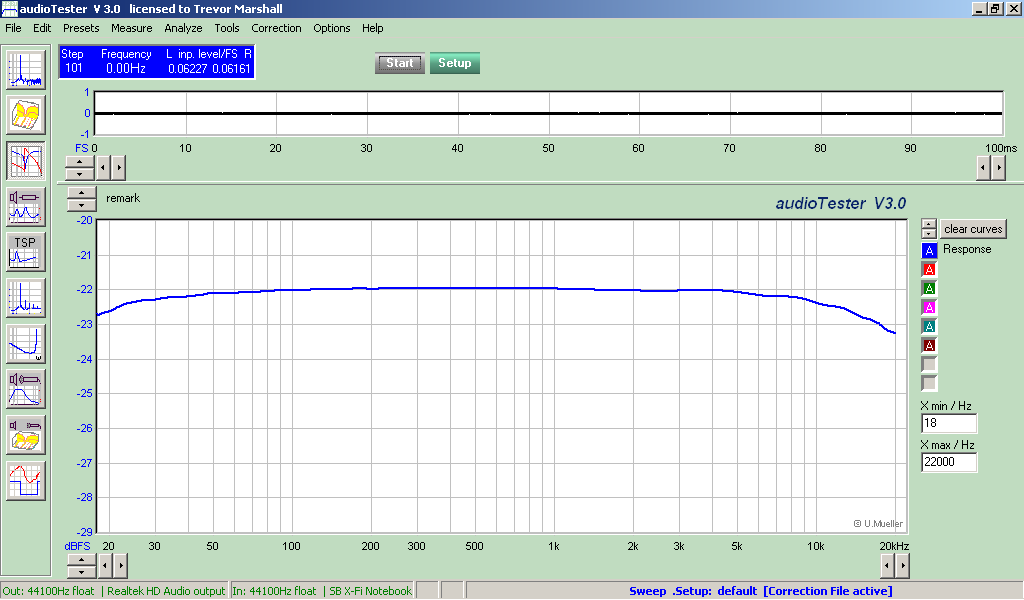Click the up/down stepper beside clear curves
The image size is (1024, 600).
[929, 229]
